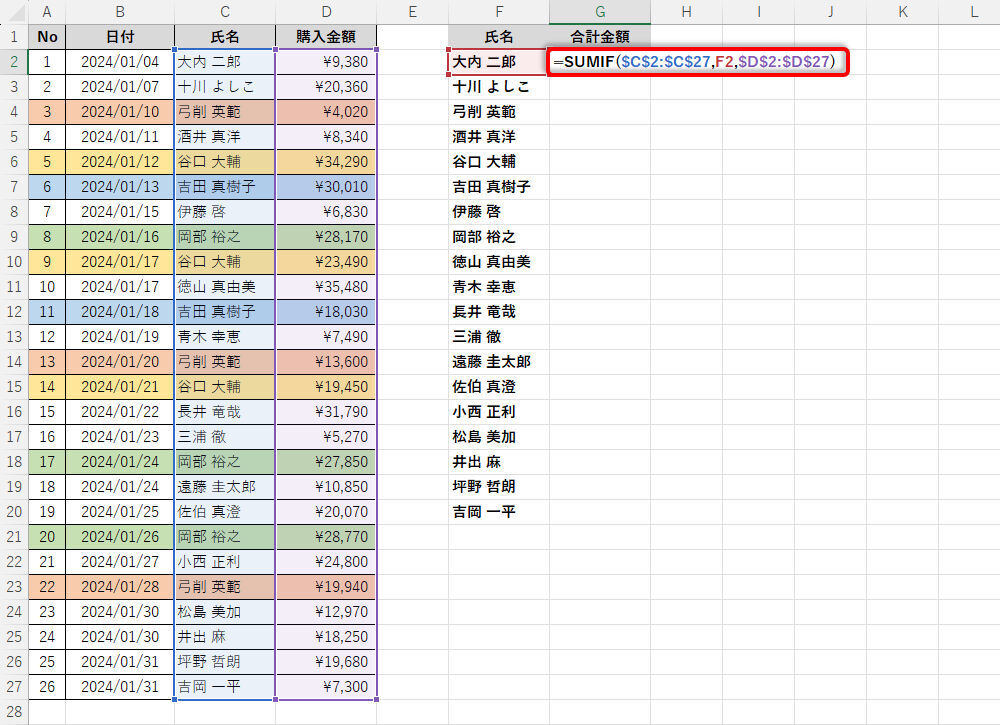Click the ¥7,300 cell in row 27

(x=326, y=687)
